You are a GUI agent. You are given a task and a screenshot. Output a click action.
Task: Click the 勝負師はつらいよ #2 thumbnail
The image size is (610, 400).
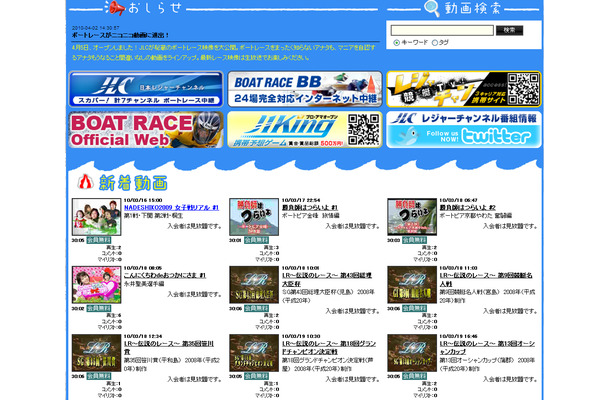412,217
